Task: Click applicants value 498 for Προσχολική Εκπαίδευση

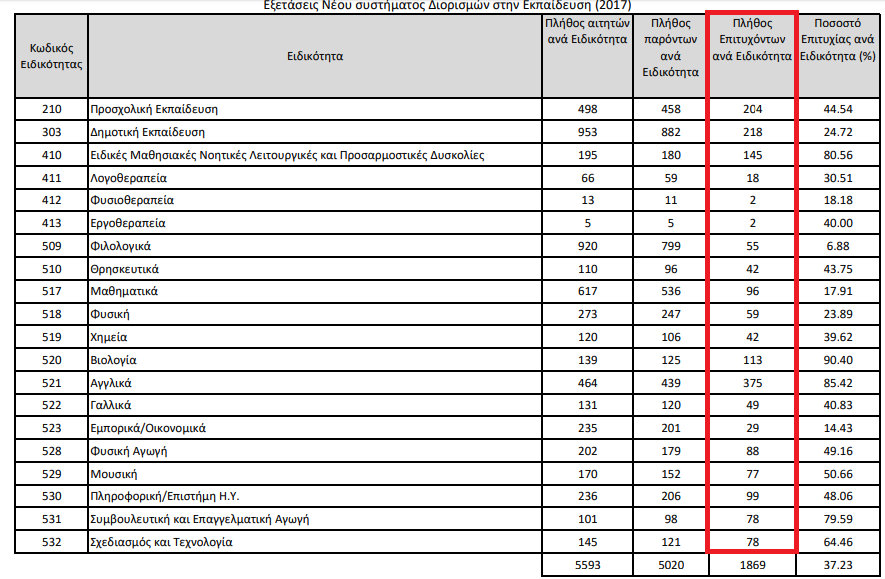Action: (x=588, y=109)
